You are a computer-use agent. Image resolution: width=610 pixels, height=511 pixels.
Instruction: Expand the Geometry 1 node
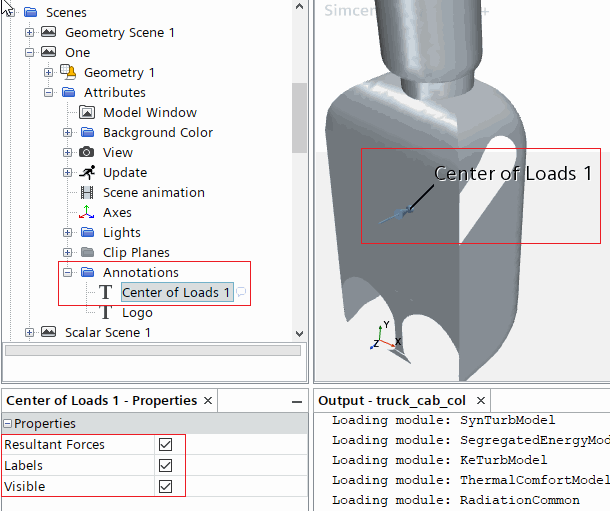click(x=48, y=72)
